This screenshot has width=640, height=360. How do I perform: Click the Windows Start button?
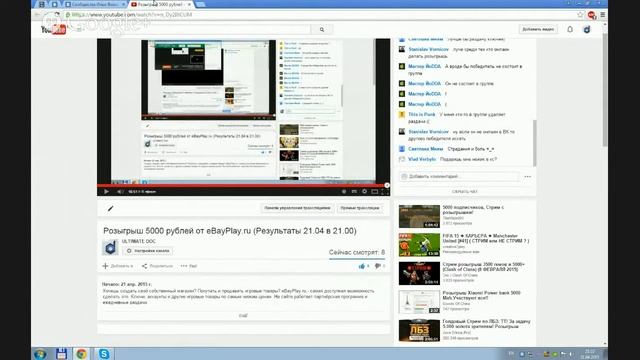click(x=40, y=354)
